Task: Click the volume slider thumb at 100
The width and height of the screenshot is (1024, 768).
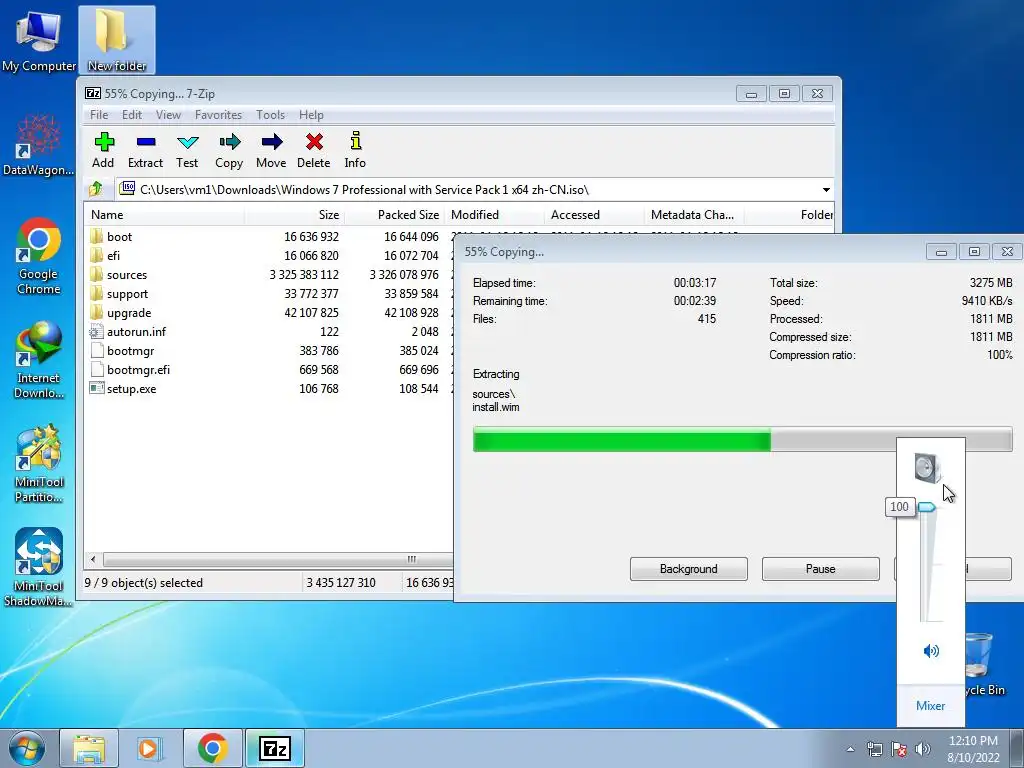Action: [927, 507]
